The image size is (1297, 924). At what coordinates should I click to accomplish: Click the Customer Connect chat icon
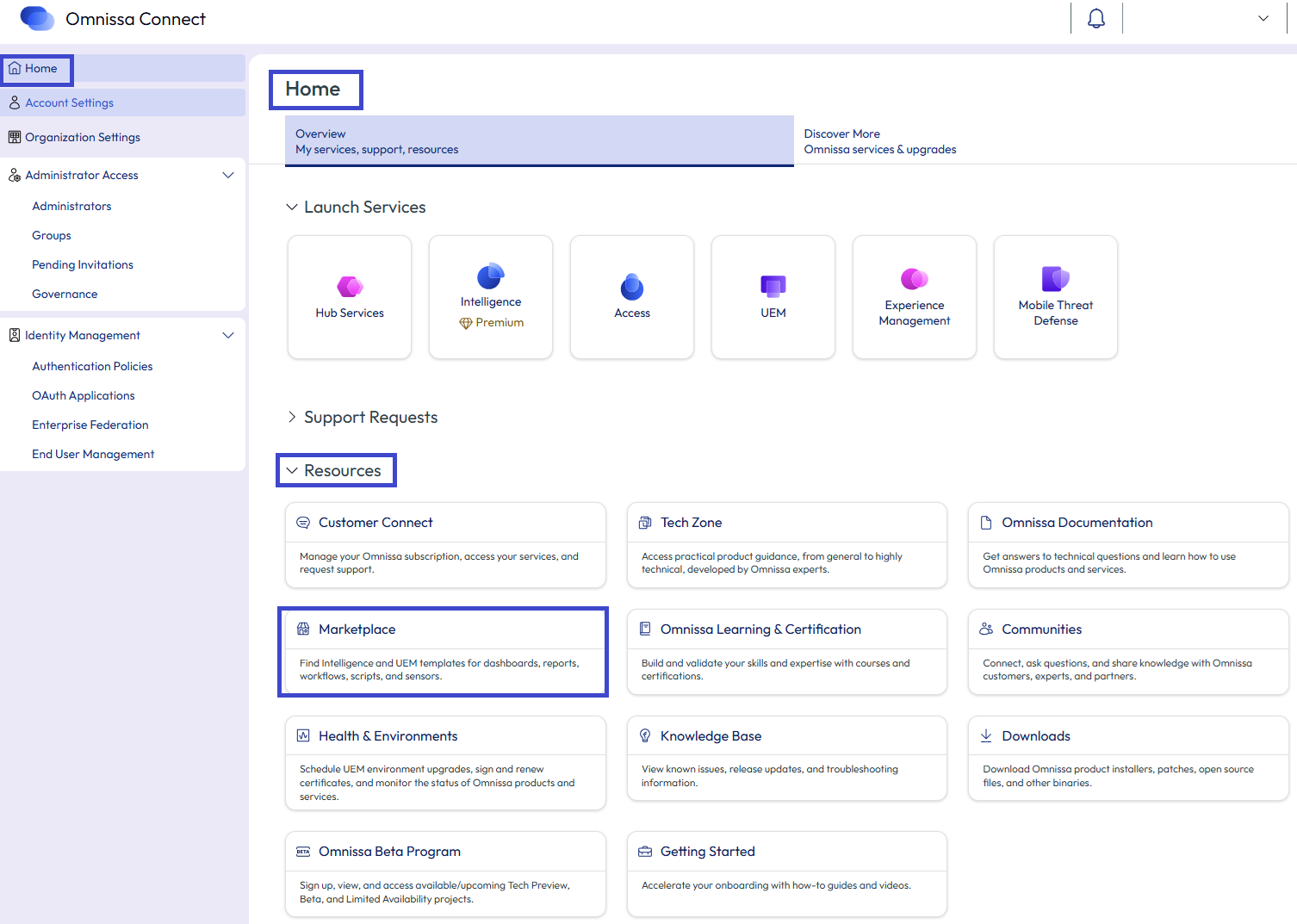(303, 523)
